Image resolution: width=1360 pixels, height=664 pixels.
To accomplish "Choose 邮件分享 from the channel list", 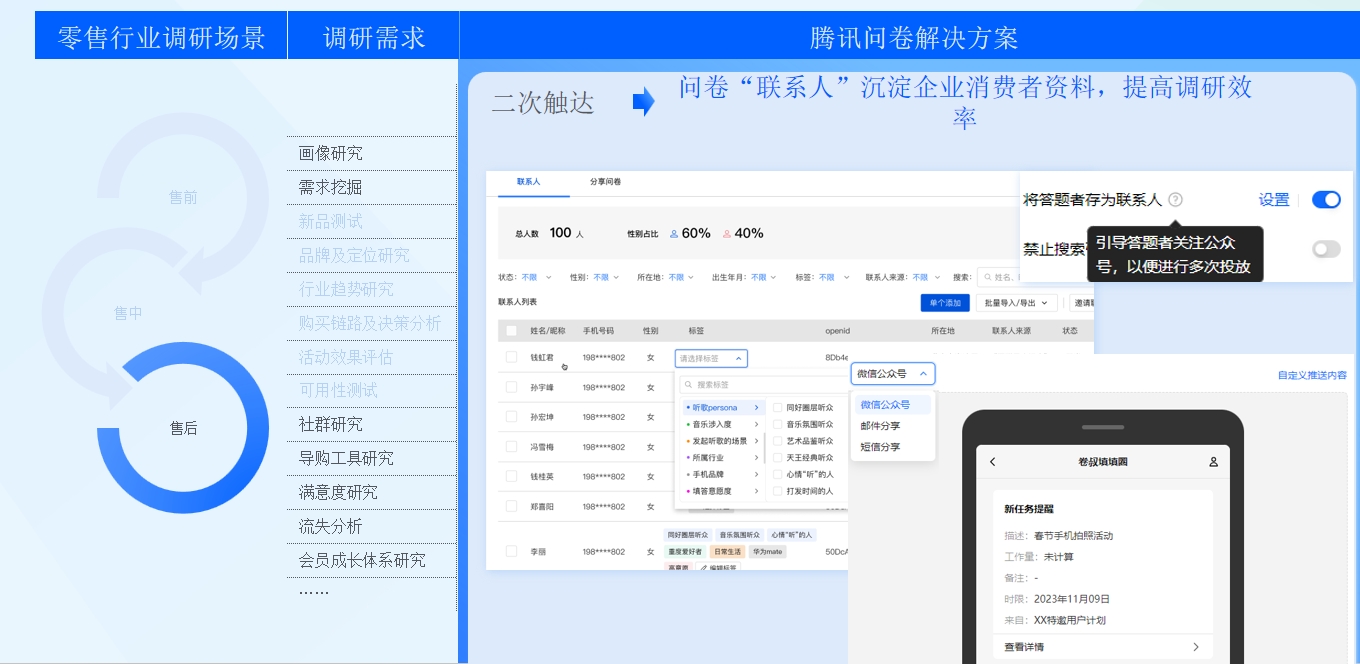I will 880,426.
